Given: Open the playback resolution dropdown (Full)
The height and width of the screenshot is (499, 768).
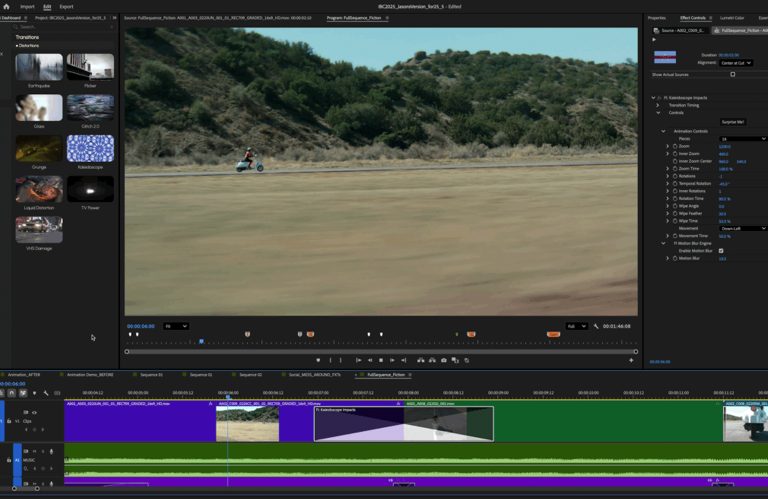Looking at the screenshot, I should point(576,326).
